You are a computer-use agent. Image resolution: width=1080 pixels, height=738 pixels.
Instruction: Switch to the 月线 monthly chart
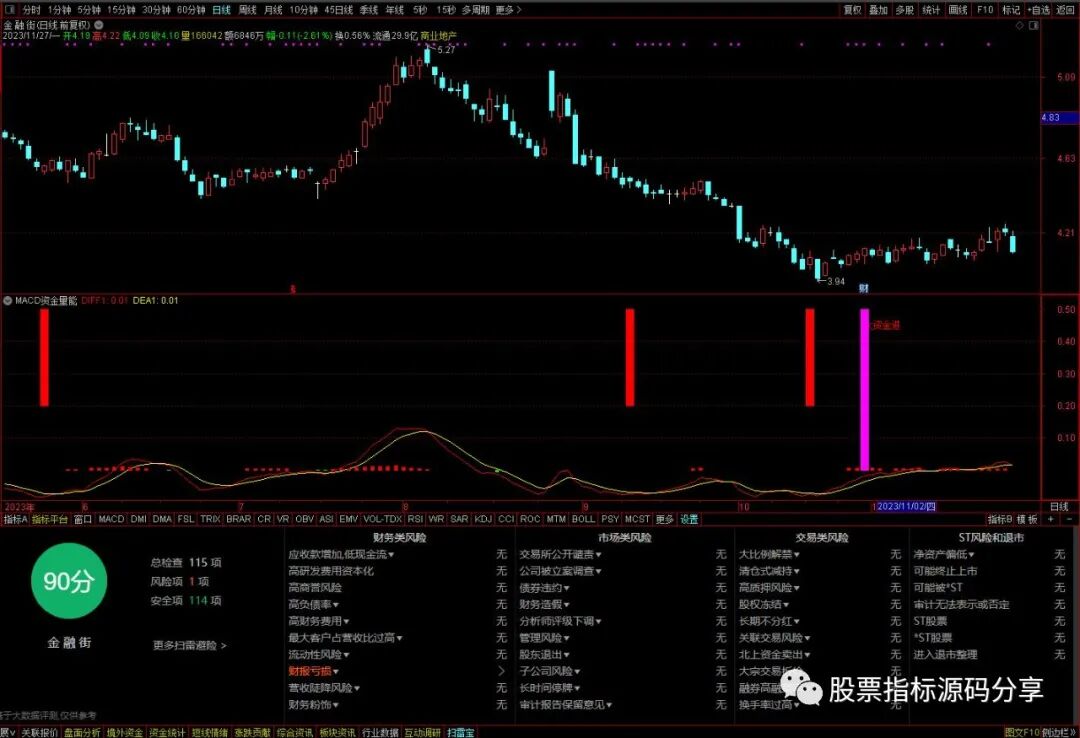click(x=273, y=10)
